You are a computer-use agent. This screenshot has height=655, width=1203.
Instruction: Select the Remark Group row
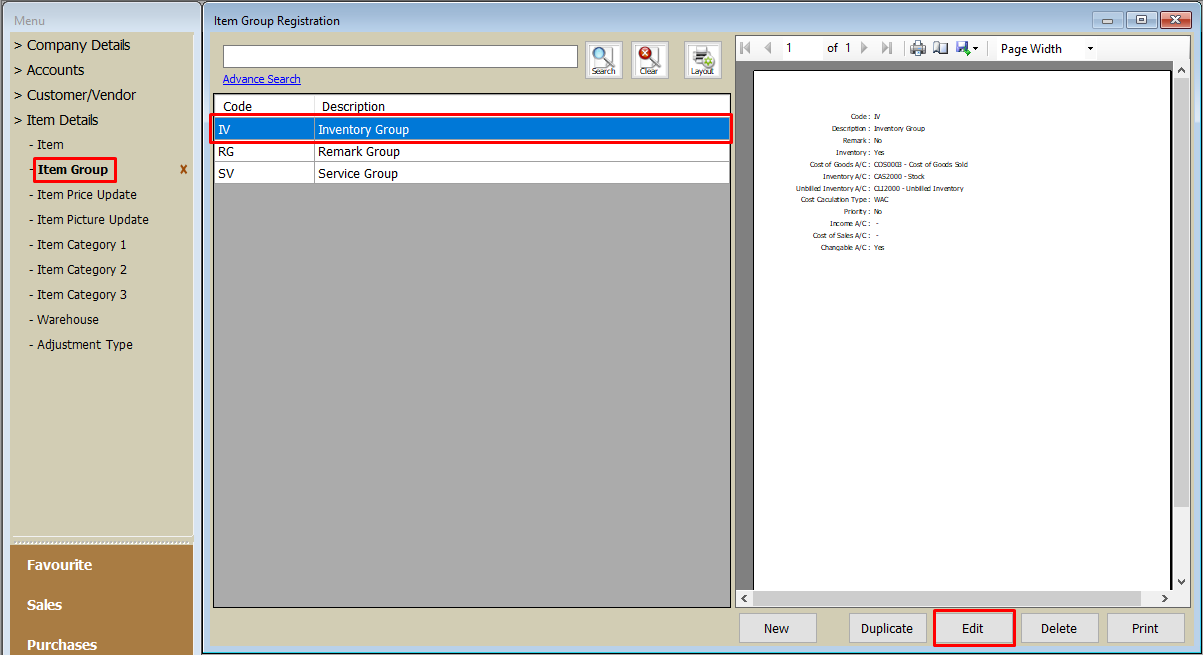472,152
